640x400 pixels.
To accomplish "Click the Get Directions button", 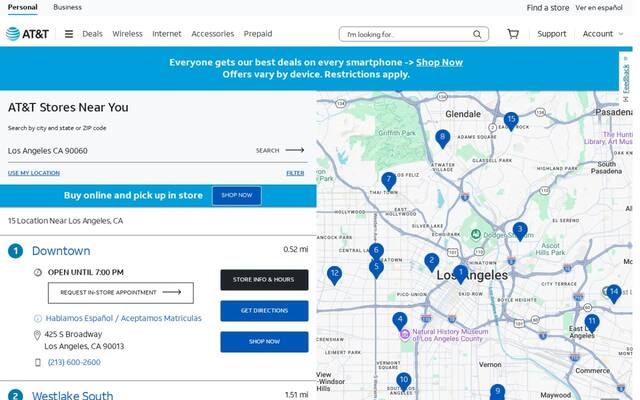I will tap(264, 311).
